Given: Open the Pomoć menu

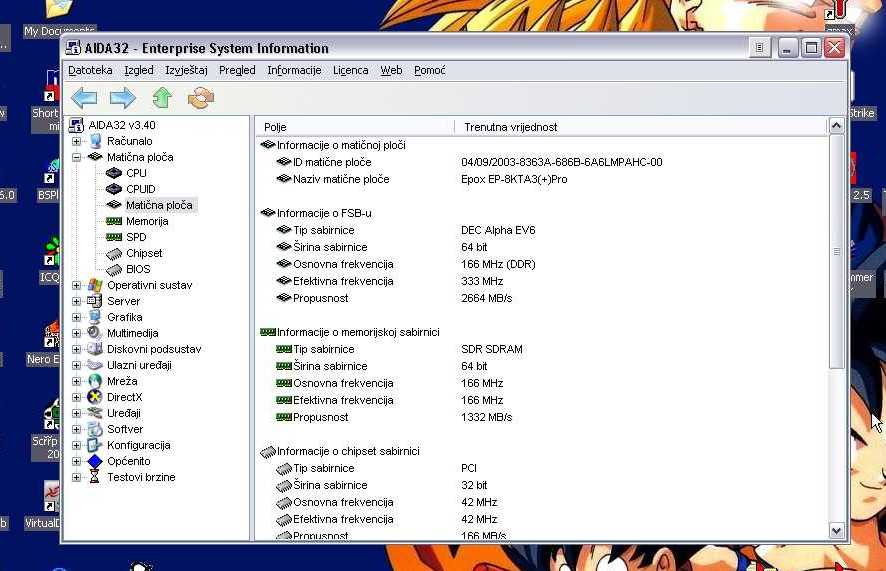Looking at the screenshot, I should pyautogui.click(x=429, y=70).
